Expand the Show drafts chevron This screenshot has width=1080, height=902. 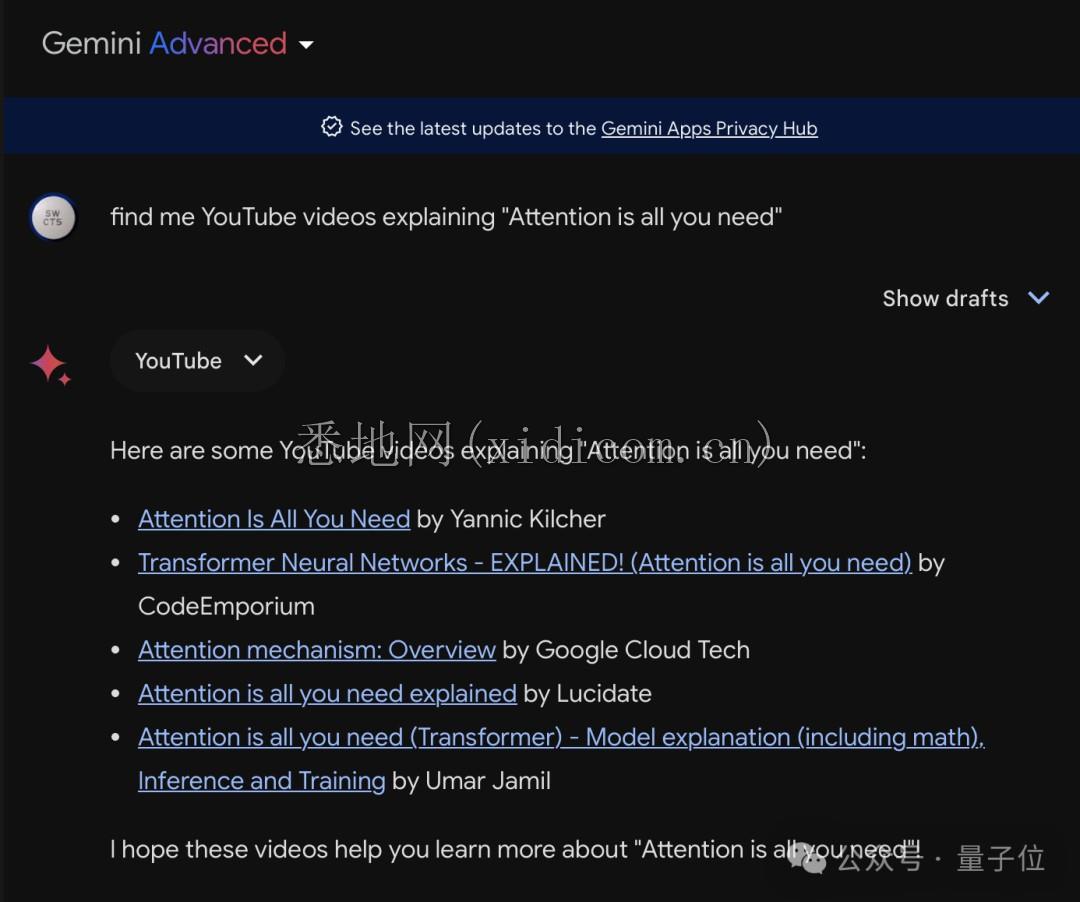1039,298
